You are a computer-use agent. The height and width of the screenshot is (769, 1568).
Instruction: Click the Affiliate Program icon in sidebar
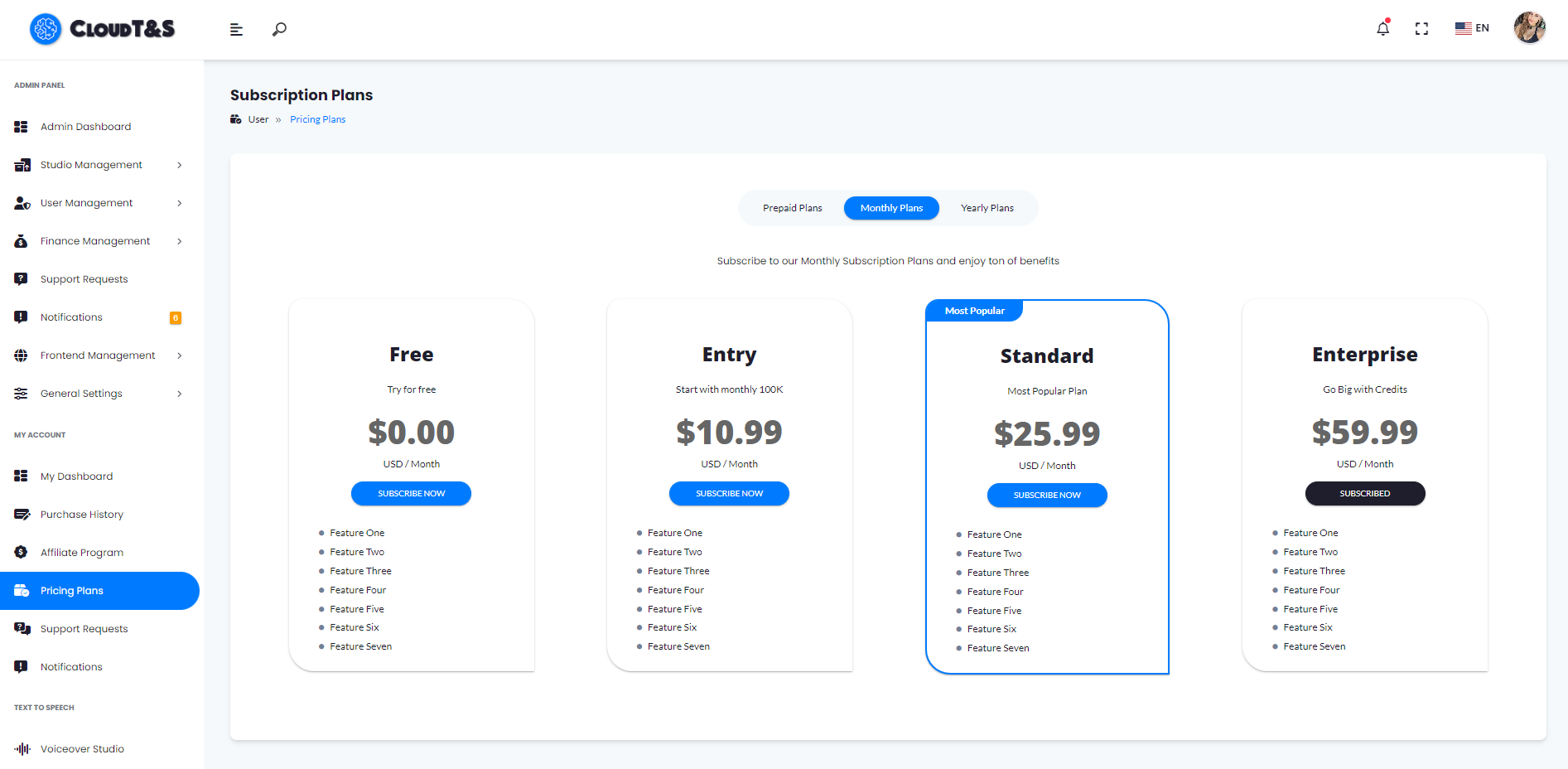pos(22,553)
